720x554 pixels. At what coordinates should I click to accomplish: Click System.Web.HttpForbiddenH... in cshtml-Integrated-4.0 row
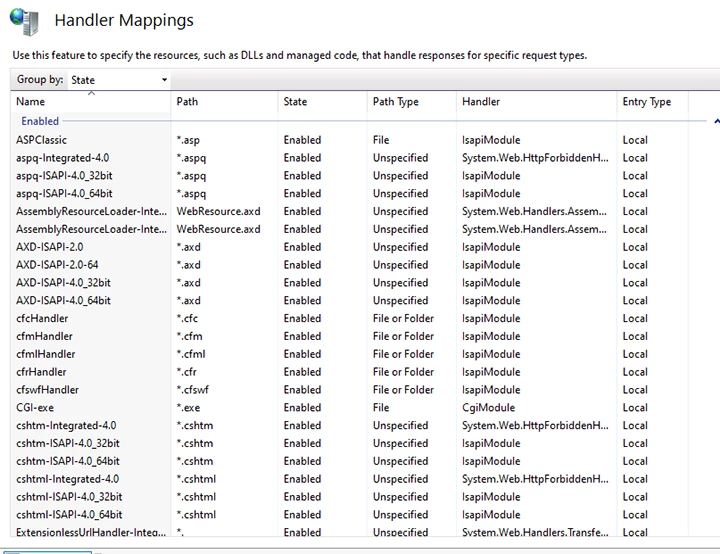[x=535, y=479]
